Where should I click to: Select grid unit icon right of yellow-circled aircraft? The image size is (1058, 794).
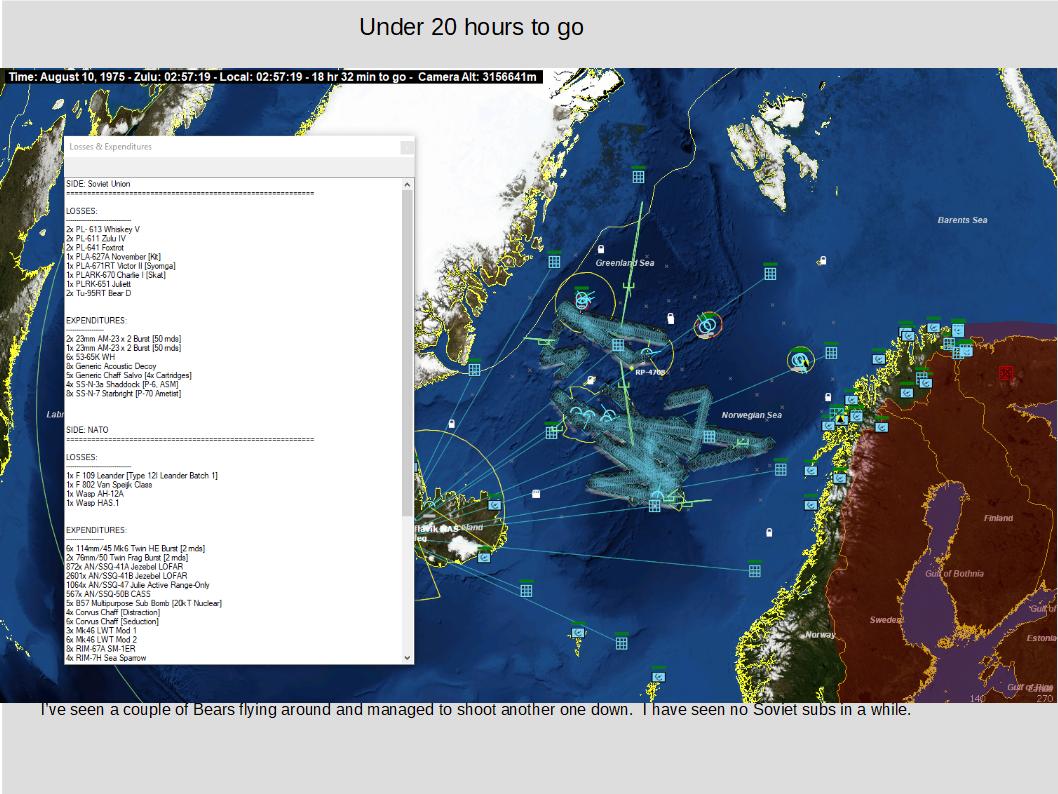coord(831,352)
